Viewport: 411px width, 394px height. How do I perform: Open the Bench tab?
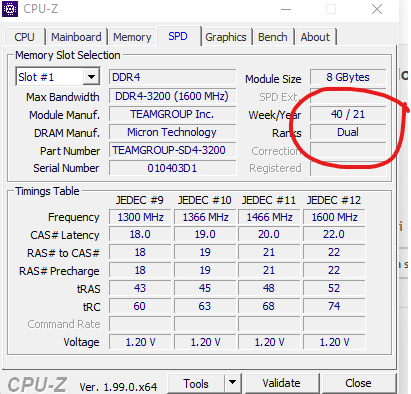[273, 37]
